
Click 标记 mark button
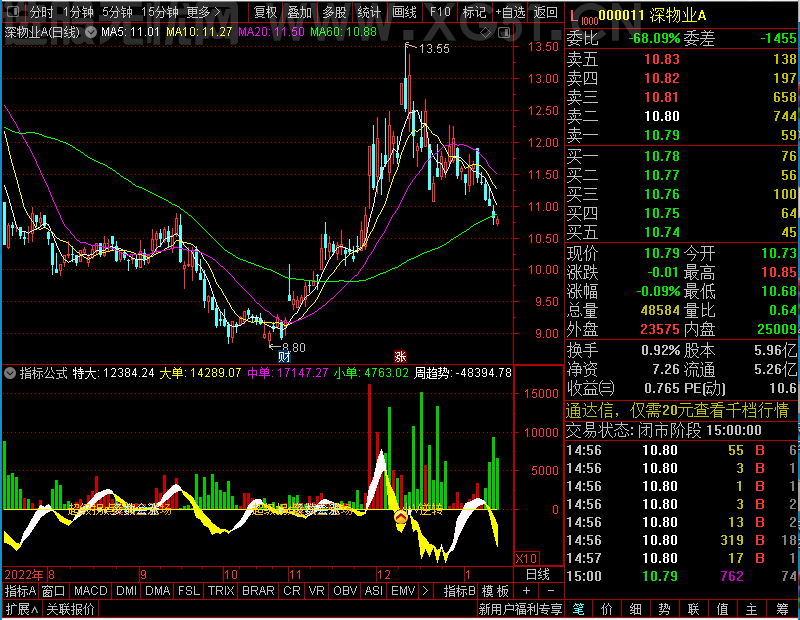click(474, 12)
